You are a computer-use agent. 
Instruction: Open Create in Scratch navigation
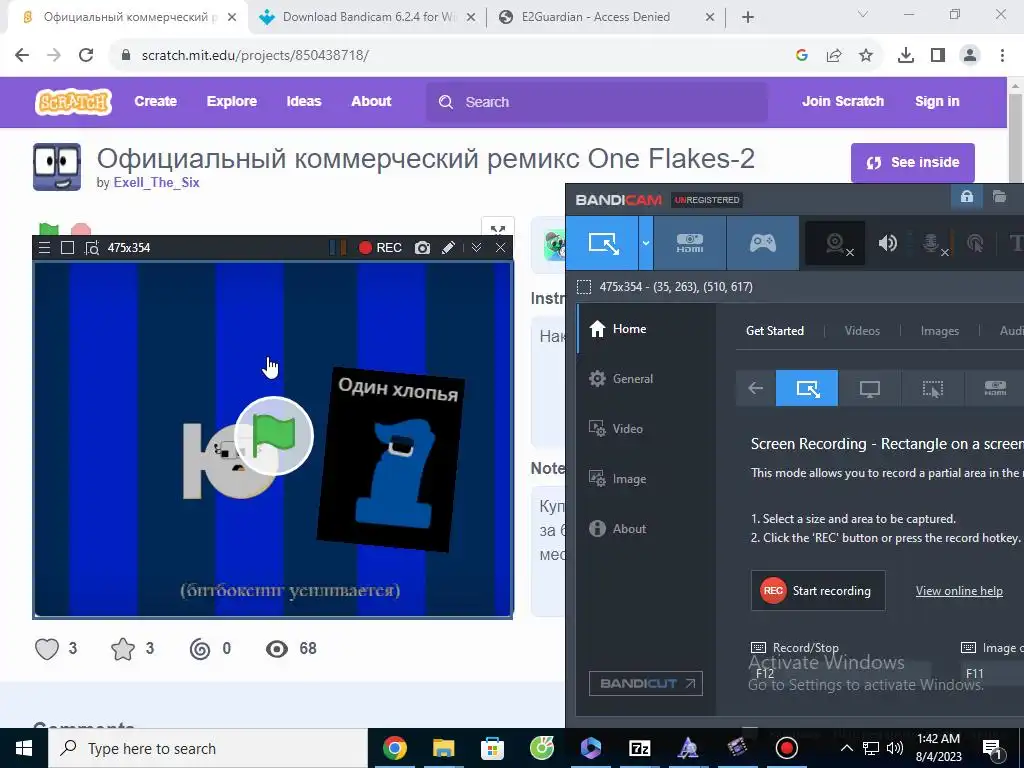click(155, 101)
